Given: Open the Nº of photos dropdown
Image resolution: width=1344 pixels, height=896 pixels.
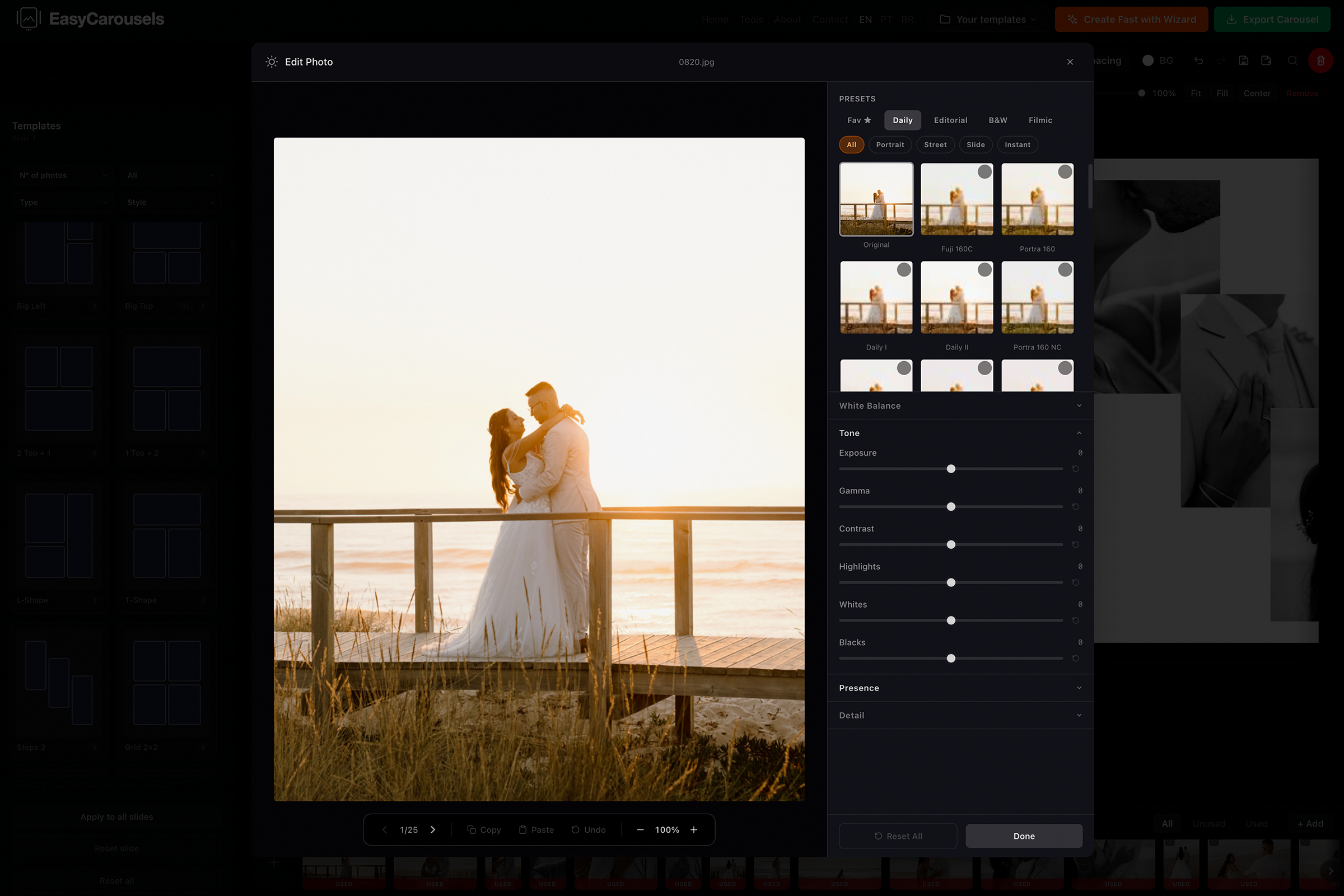Looking at the screenshot, I should click(62, 175).
